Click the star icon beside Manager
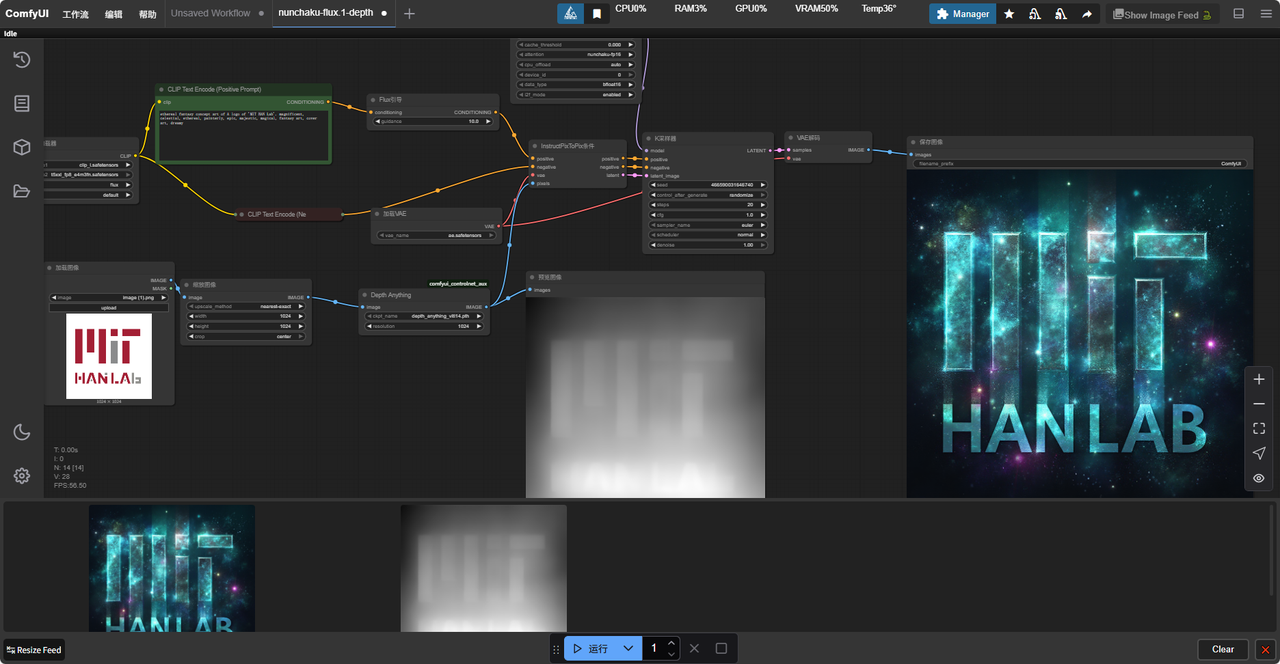The image size is (1280, 664). [x=1009, y=14]
